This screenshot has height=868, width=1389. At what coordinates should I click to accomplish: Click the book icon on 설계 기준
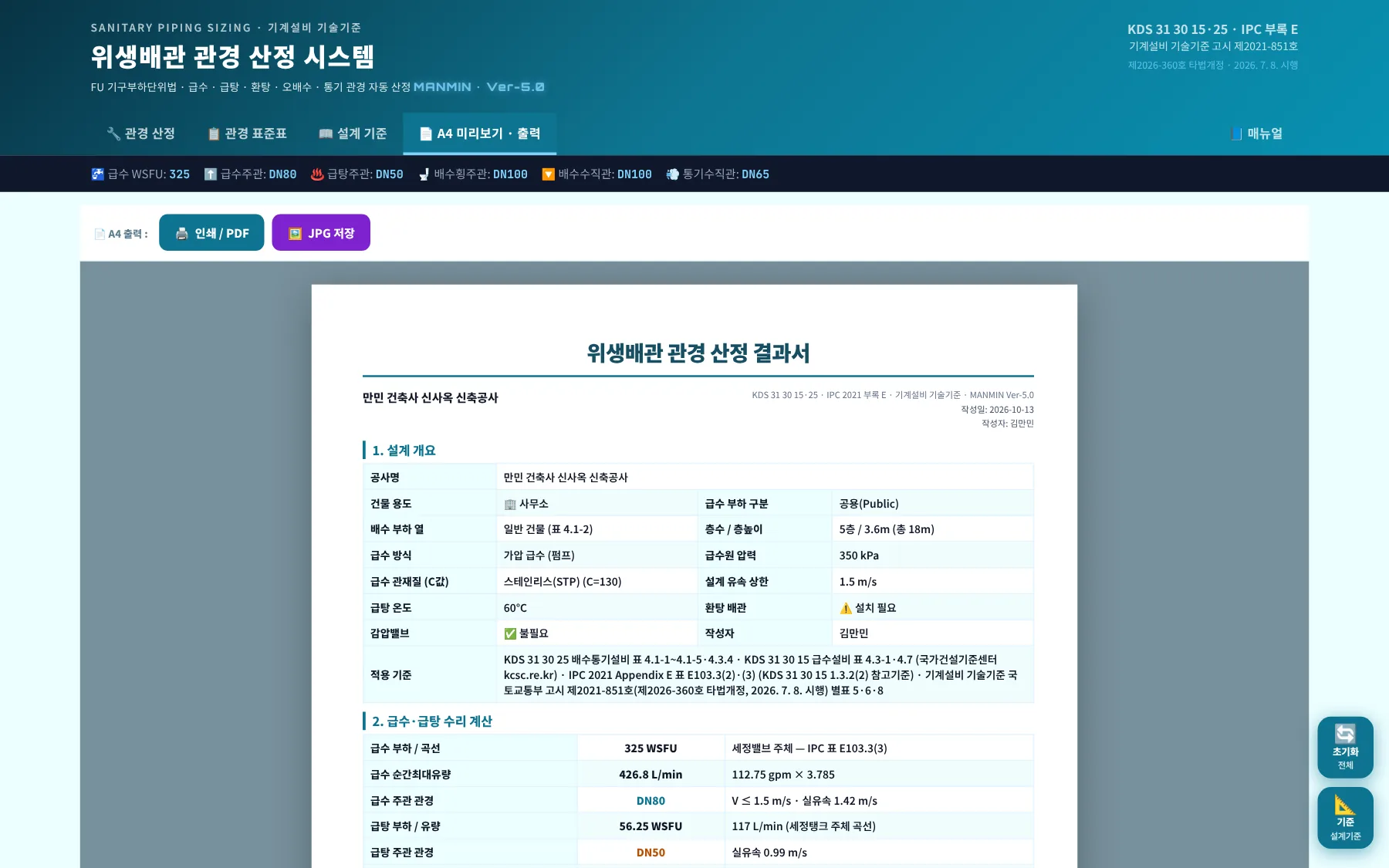pos(326,133)
